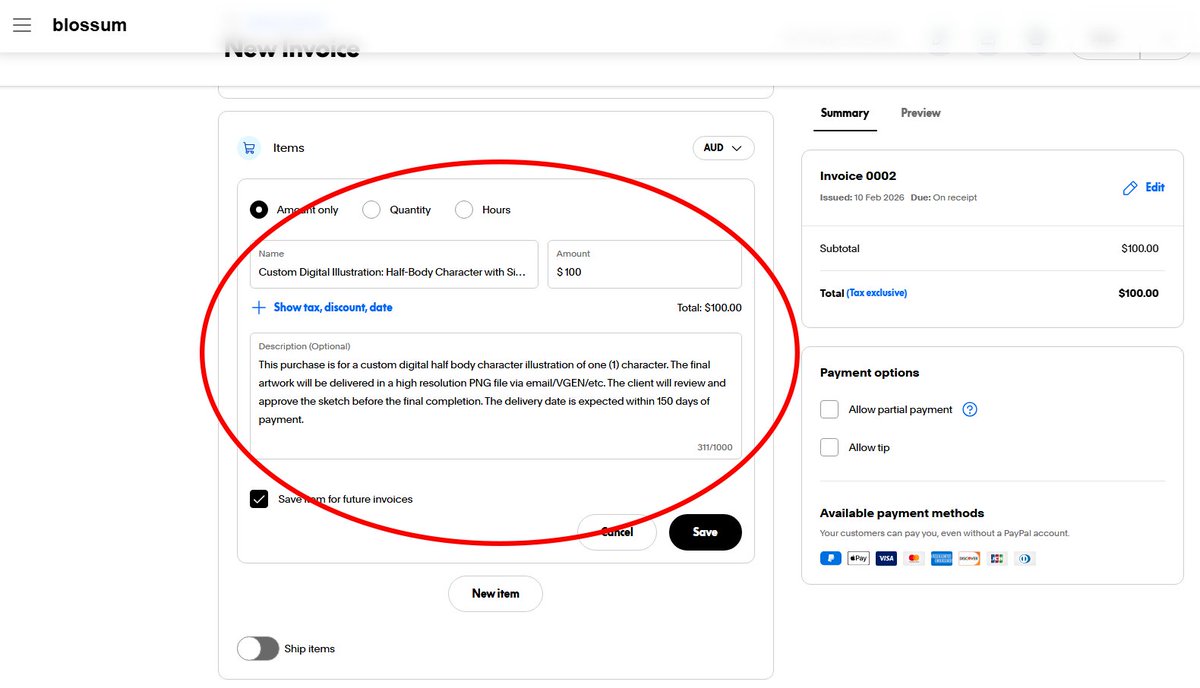Click the Issued: 10 Feb 2026 text

click(862, 198)
